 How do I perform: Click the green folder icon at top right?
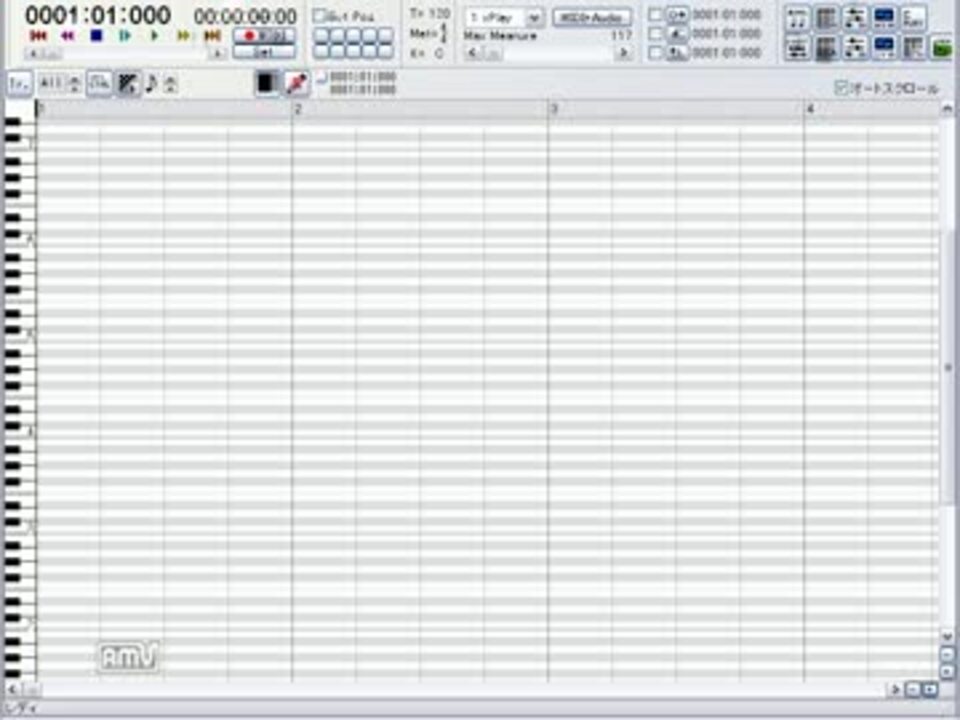(x=943, y=48)
